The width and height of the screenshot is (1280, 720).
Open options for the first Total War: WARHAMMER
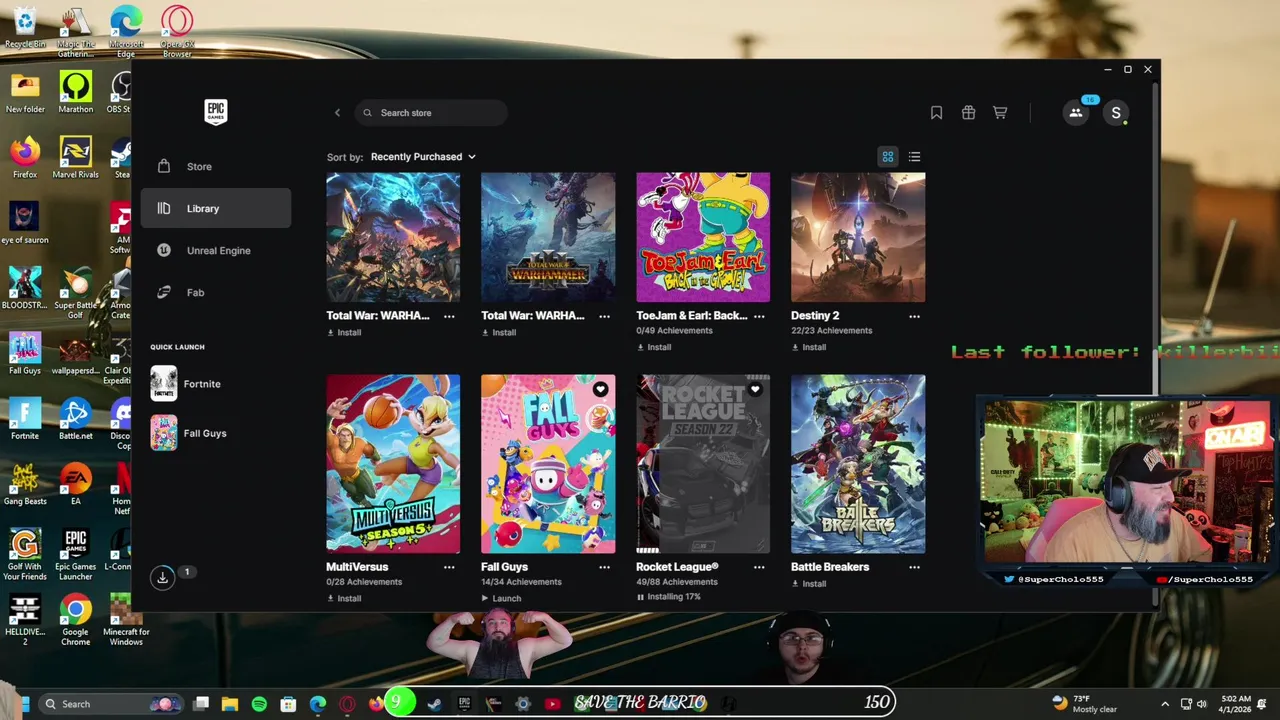449,316
